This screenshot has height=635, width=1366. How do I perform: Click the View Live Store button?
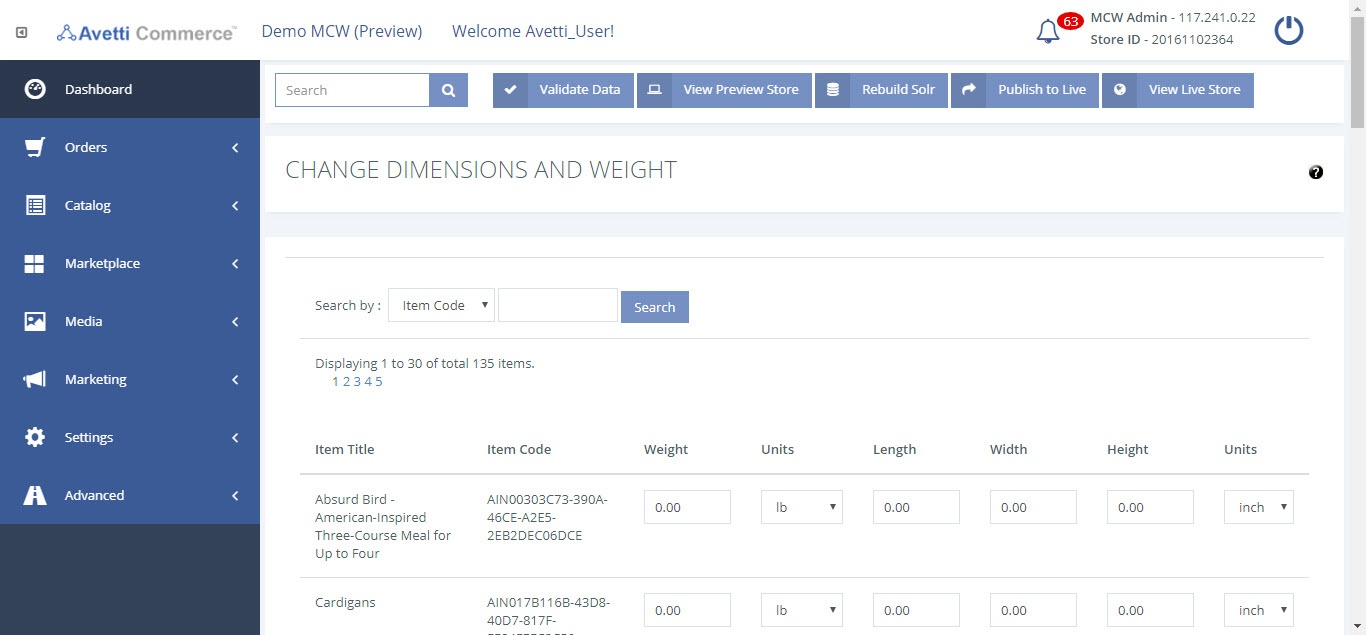[1177, 90]
